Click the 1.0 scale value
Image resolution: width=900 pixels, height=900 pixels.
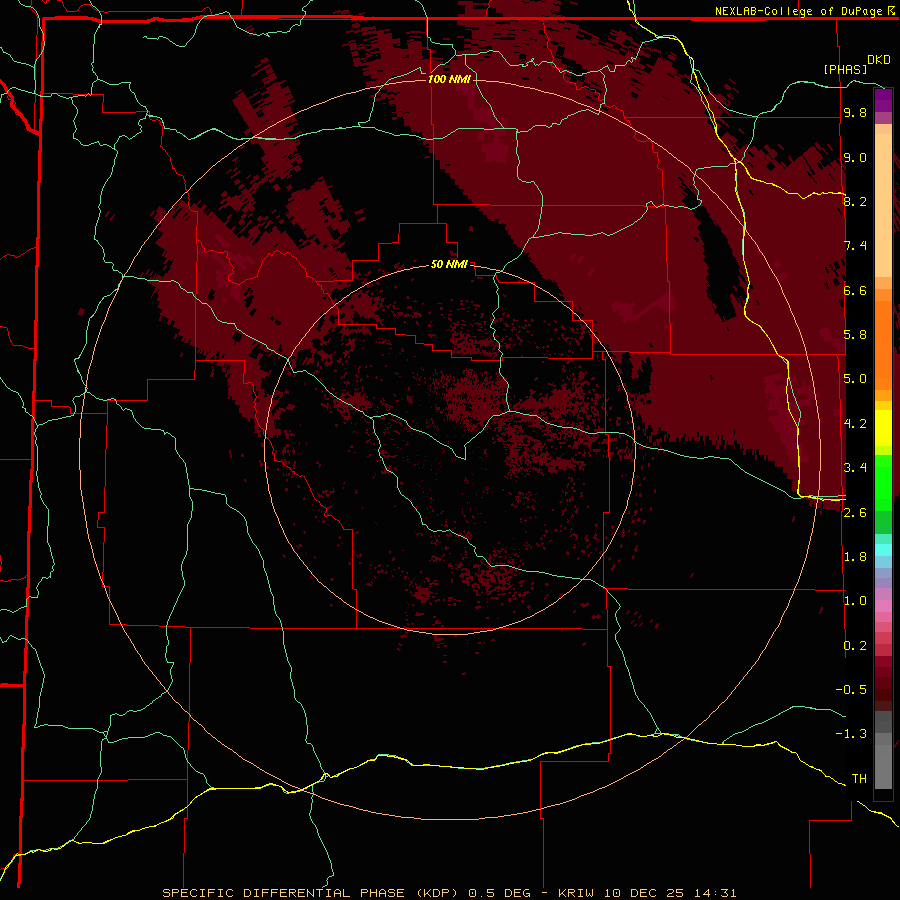click(855, 601)
